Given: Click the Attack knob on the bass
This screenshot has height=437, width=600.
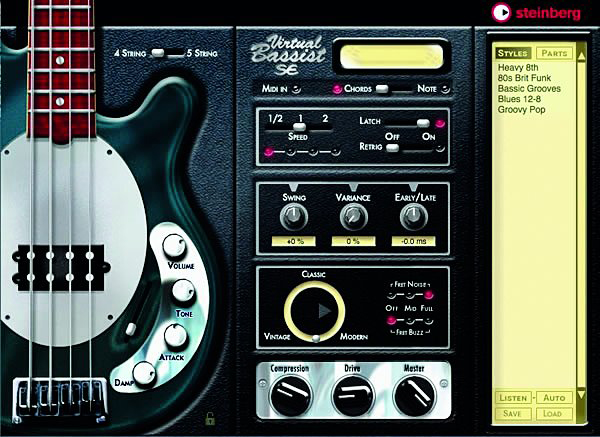Looking at the screenshot, I should [x=175, y=336].
